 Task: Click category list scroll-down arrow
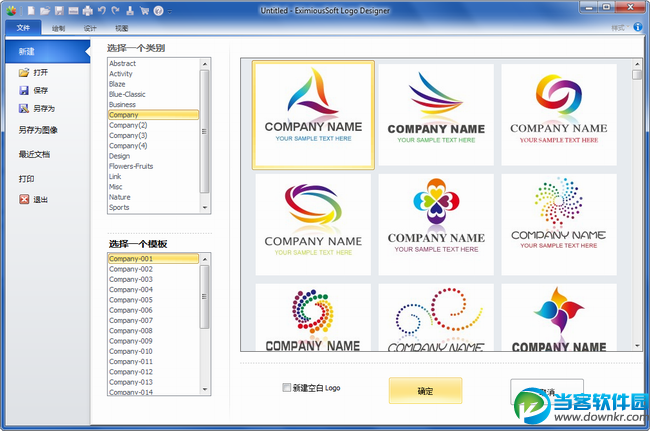coord(205,208)
